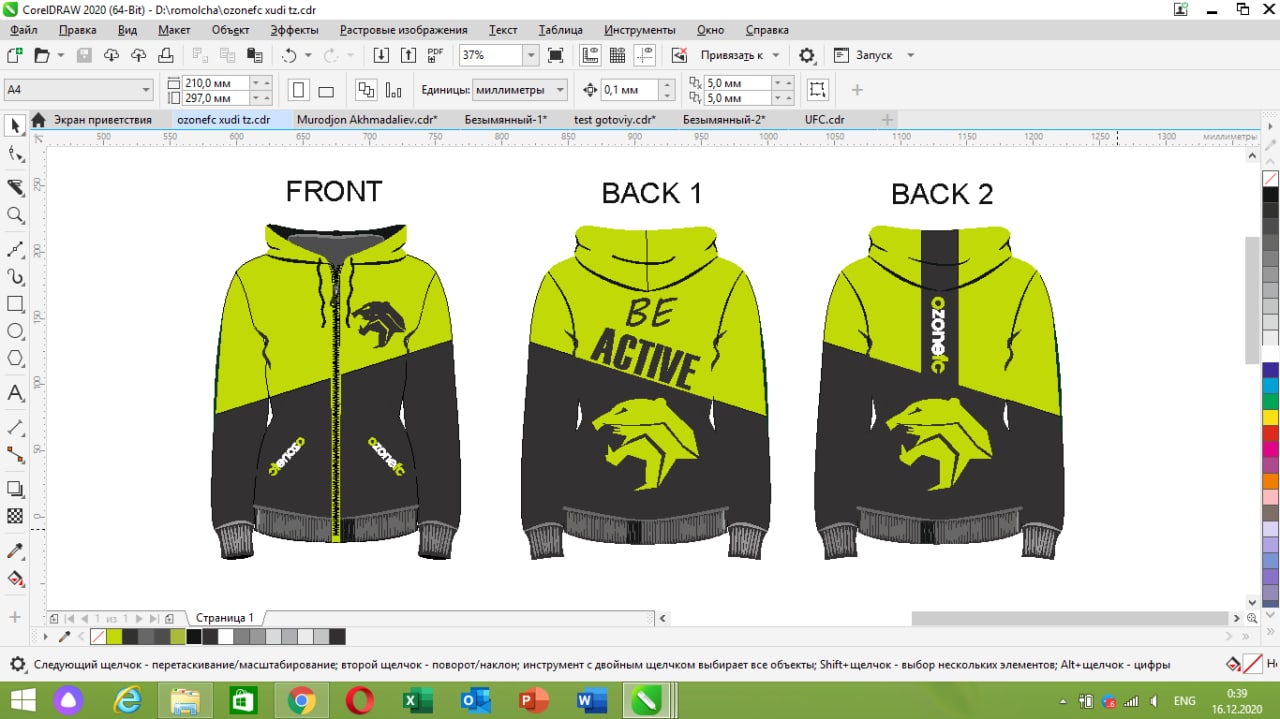The image size is (1280, 719).
Task: Click the Import icon
Action: (382, 55)
